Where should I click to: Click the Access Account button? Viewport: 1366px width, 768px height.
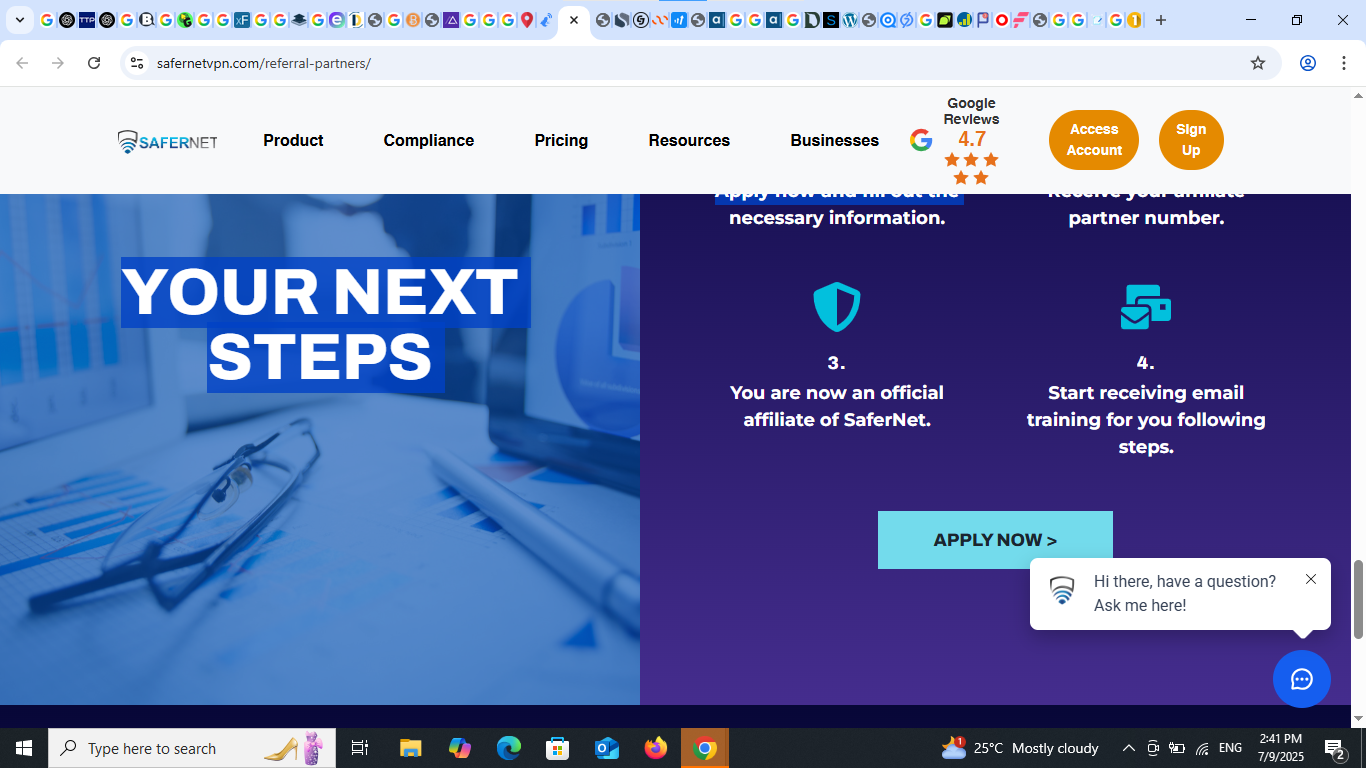pos(1094,140)
